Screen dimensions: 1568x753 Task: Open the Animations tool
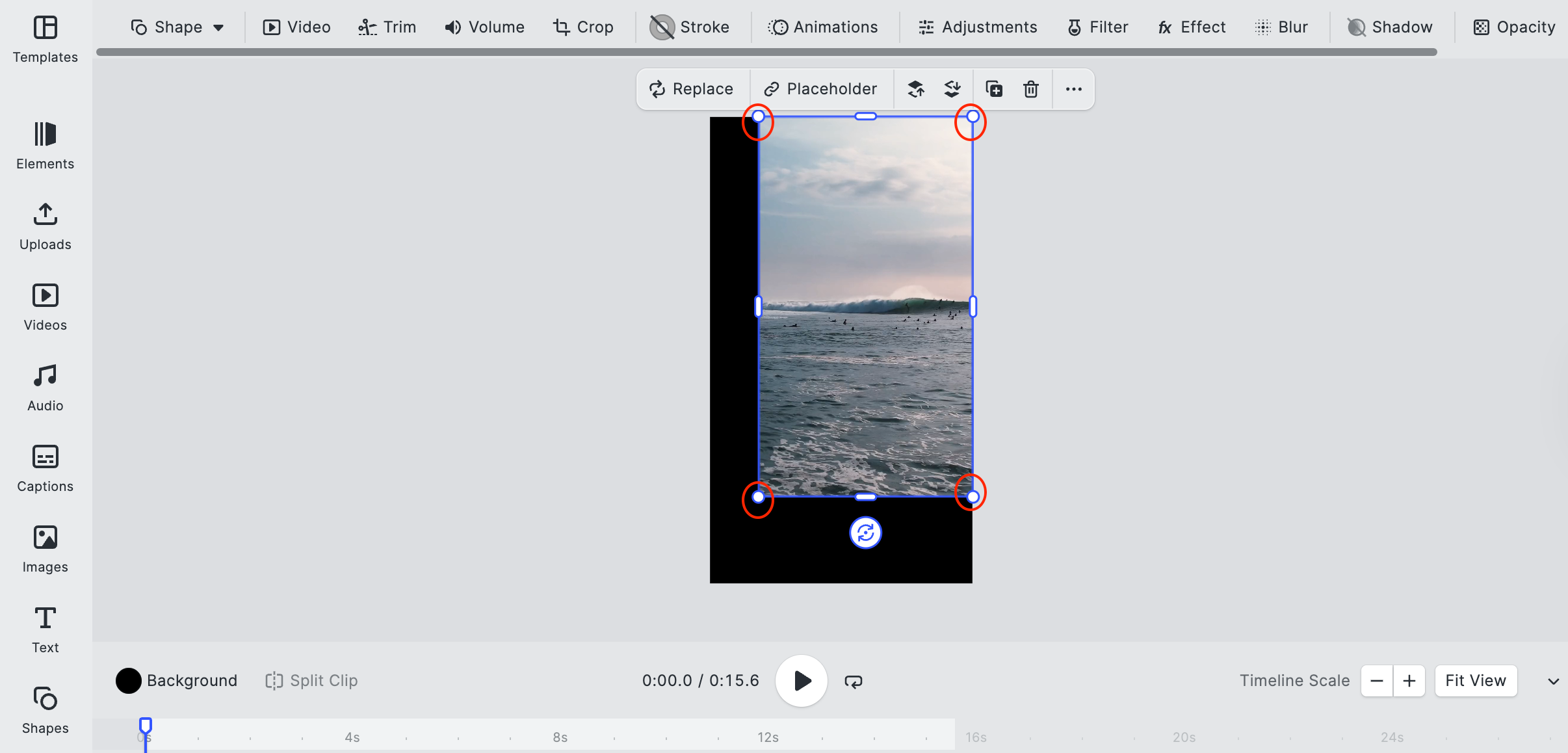[823, 27]
